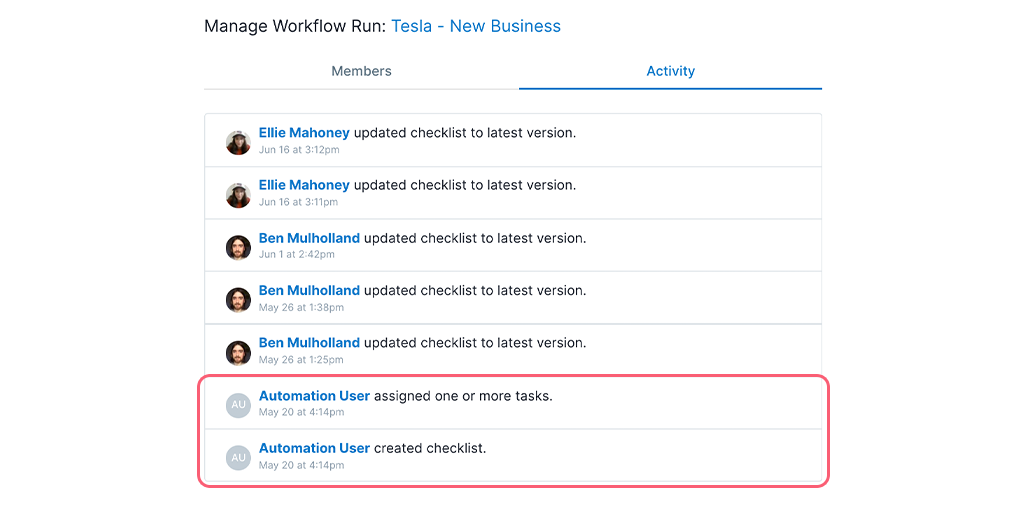Click the Jun 1 at 2:42pm timestamp
The height and width of the screenshot is (512, 1024).
point(297,254)
